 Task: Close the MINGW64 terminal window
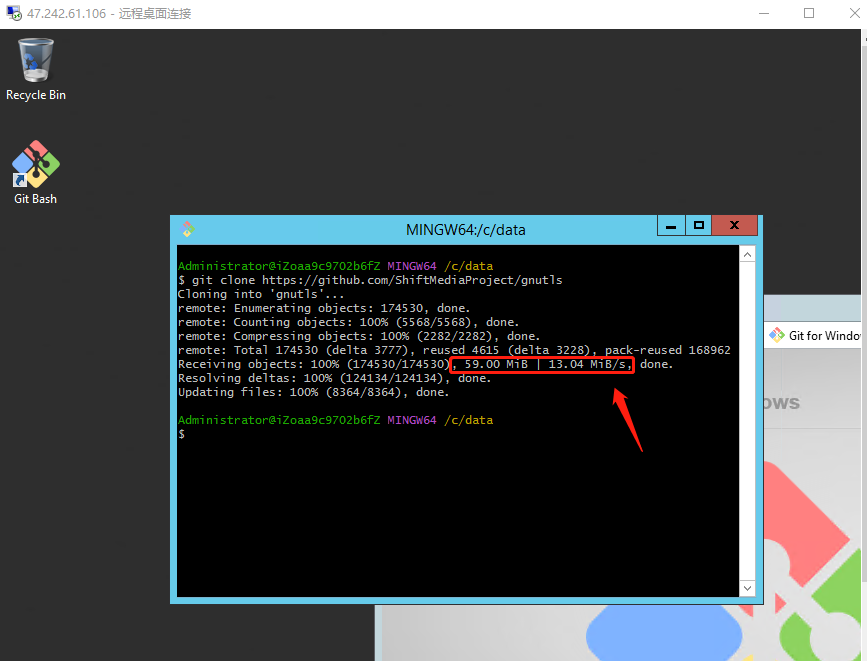coord(735,226)
